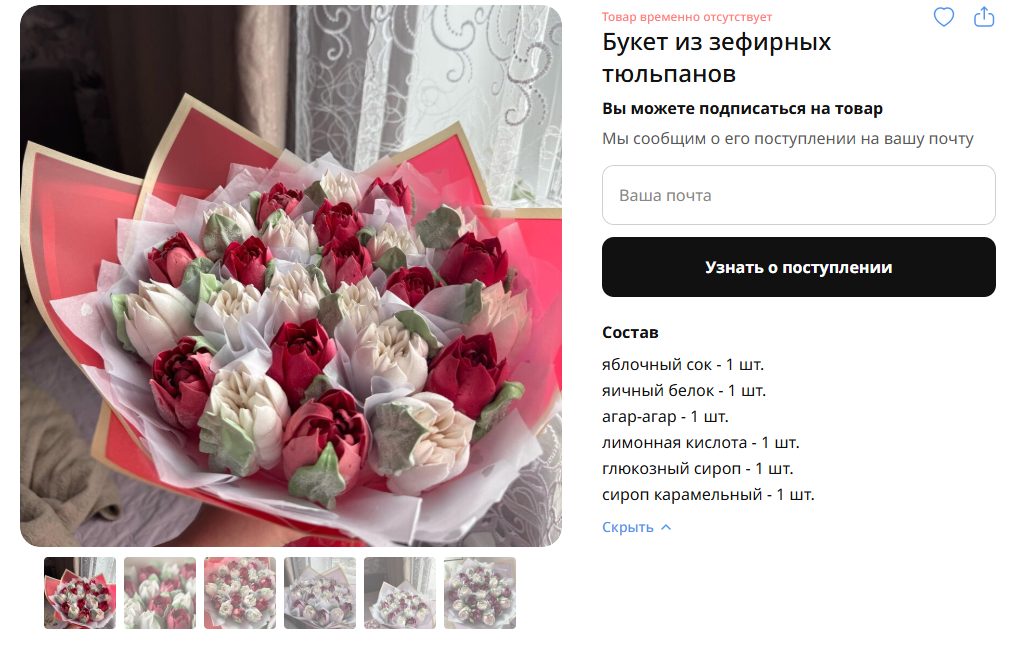This screenshot has height=660, width=1029.
Task: Click the Скрыть link text
Action: point(628,527)
